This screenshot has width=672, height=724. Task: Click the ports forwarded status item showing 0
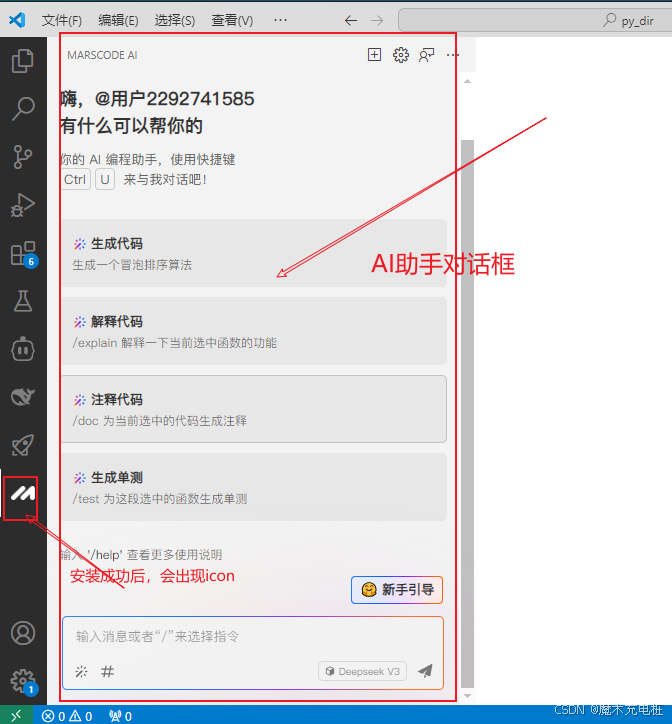(x=121, y=716)
